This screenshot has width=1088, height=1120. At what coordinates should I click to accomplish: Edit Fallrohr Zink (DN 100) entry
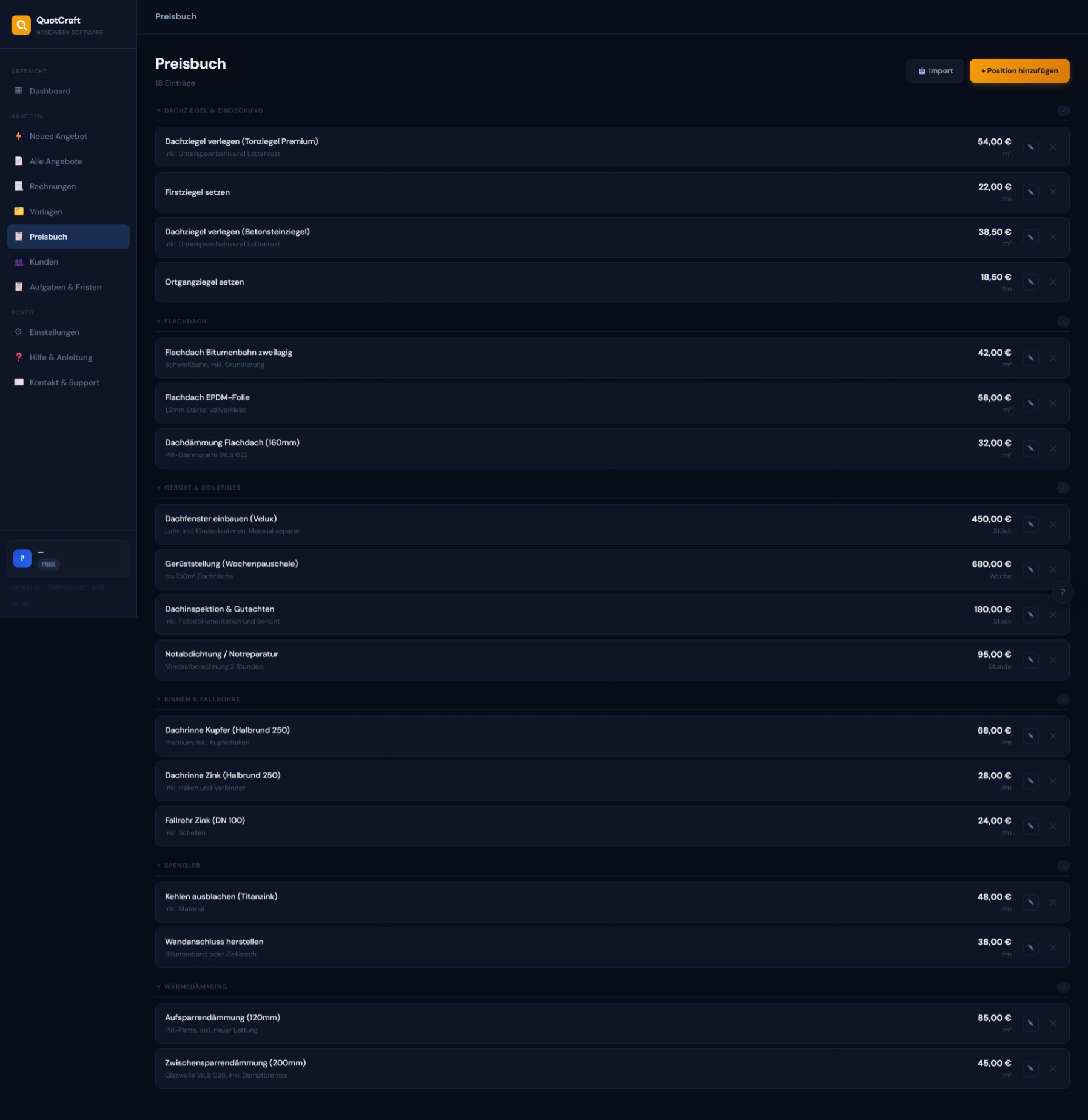pyautogui.click(x=1030, y=826)
